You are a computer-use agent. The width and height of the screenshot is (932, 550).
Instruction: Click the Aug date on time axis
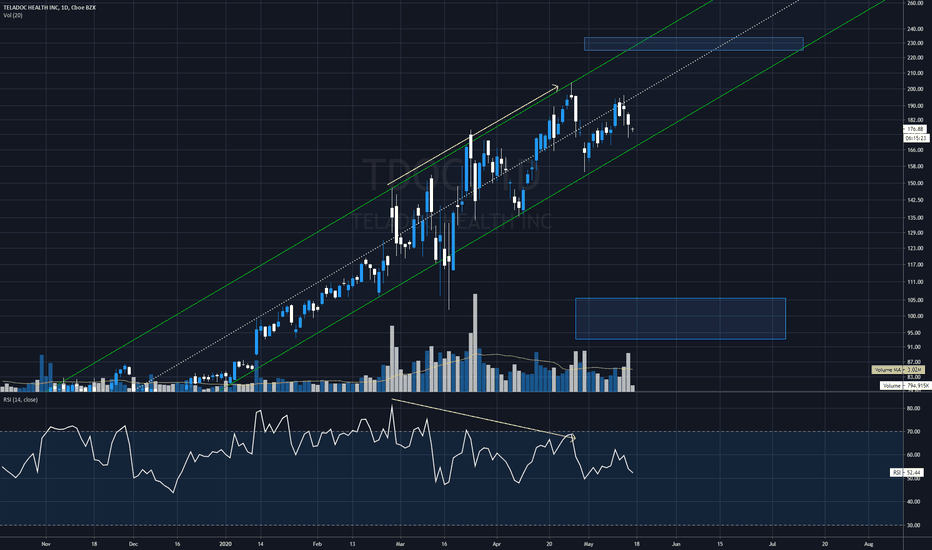point(868,544)
